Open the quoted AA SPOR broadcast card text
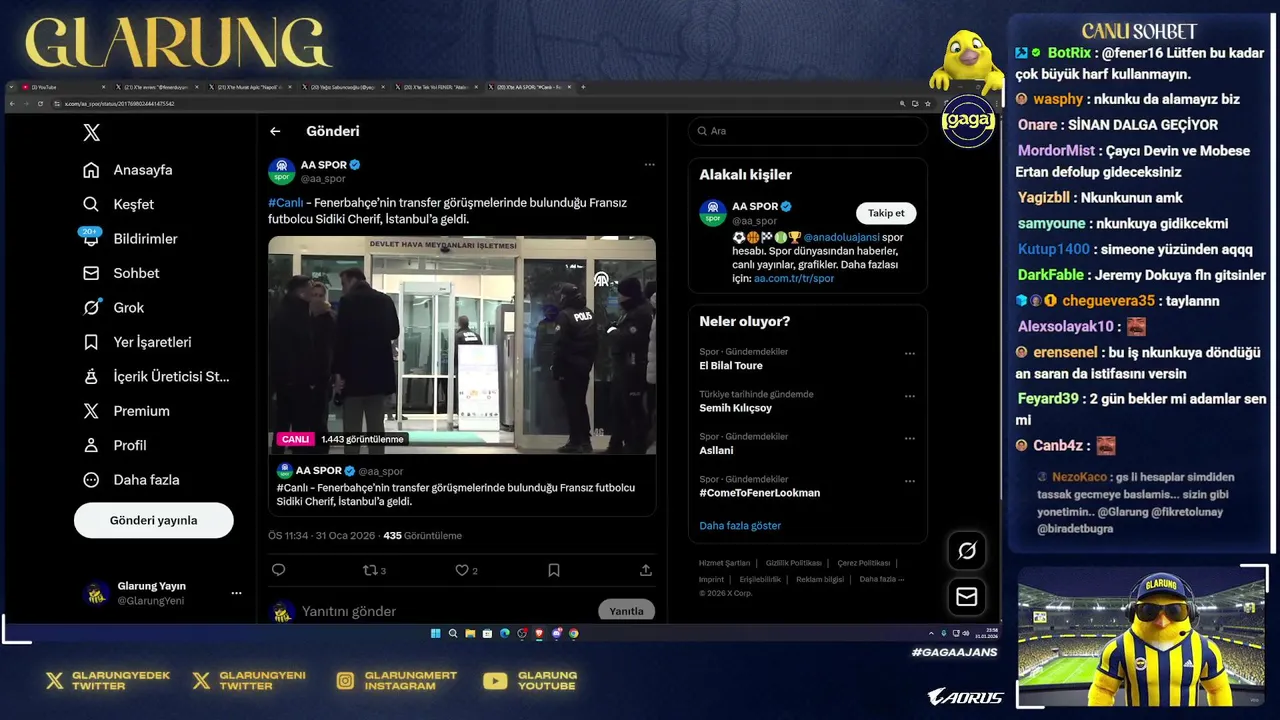The height and width of the screenshot is (720, 1280). coord(456,494)
